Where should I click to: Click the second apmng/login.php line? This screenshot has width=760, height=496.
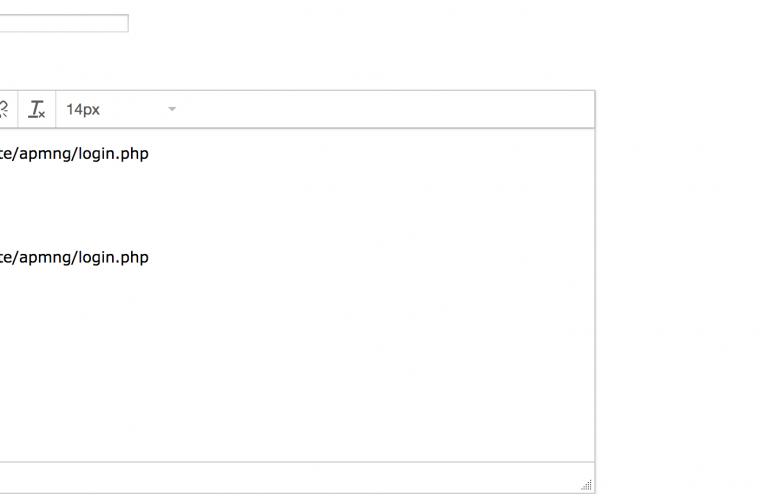tap(74, 257)
